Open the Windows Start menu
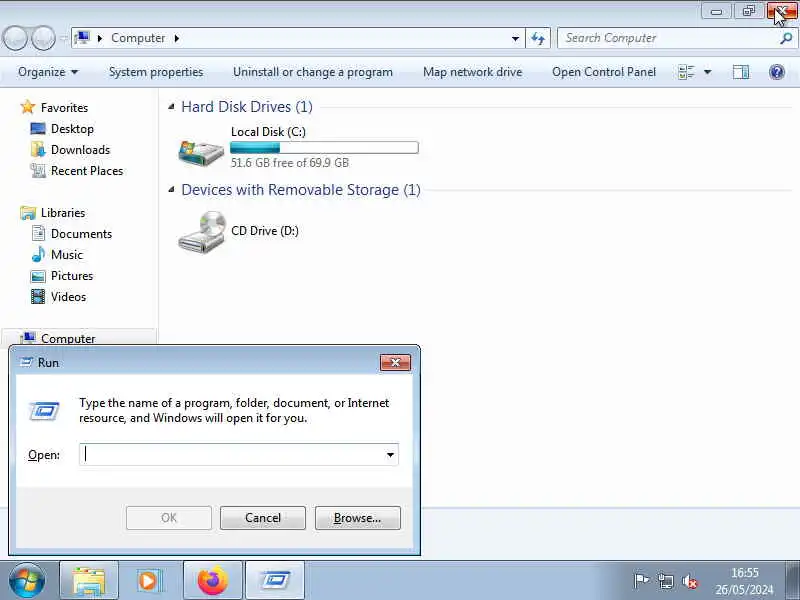800x600 pixels. click(27, 580)
